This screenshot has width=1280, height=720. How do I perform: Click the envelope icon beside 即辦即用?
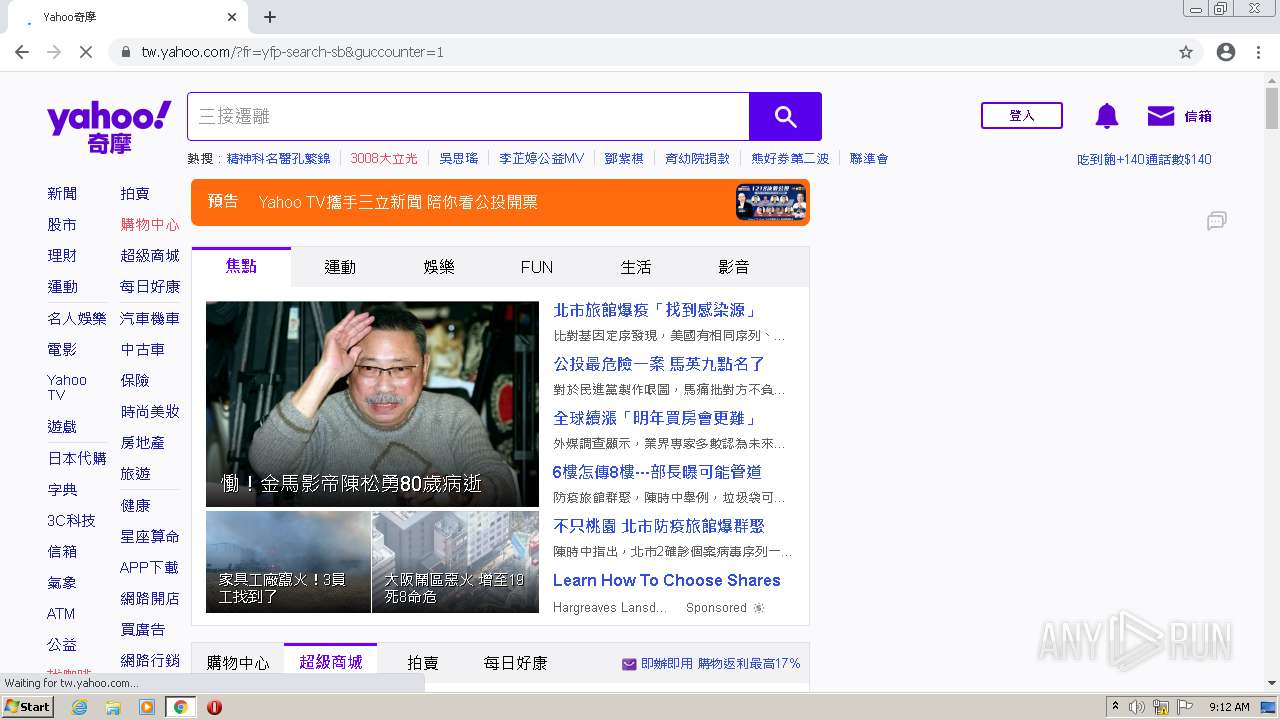pyautogui.click(x=629, y=664)
